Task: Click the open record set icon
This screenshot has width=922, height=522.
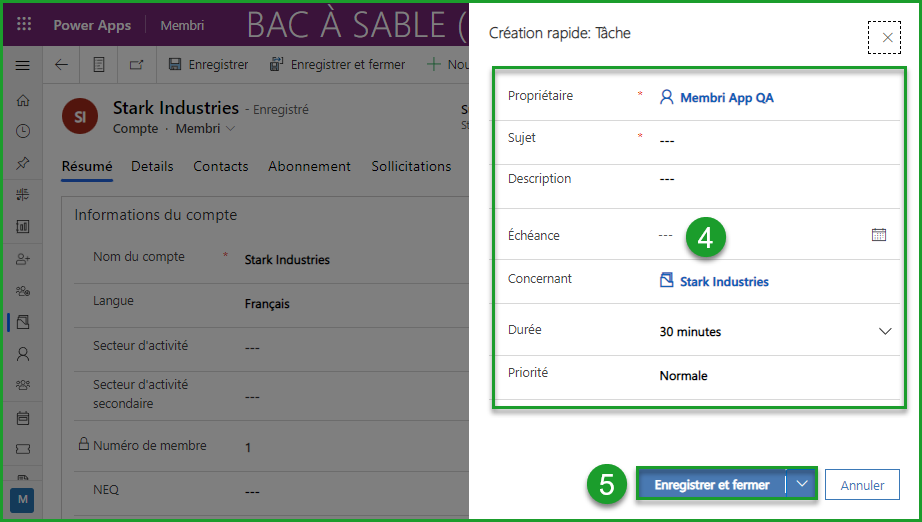Action: (99, 65)
